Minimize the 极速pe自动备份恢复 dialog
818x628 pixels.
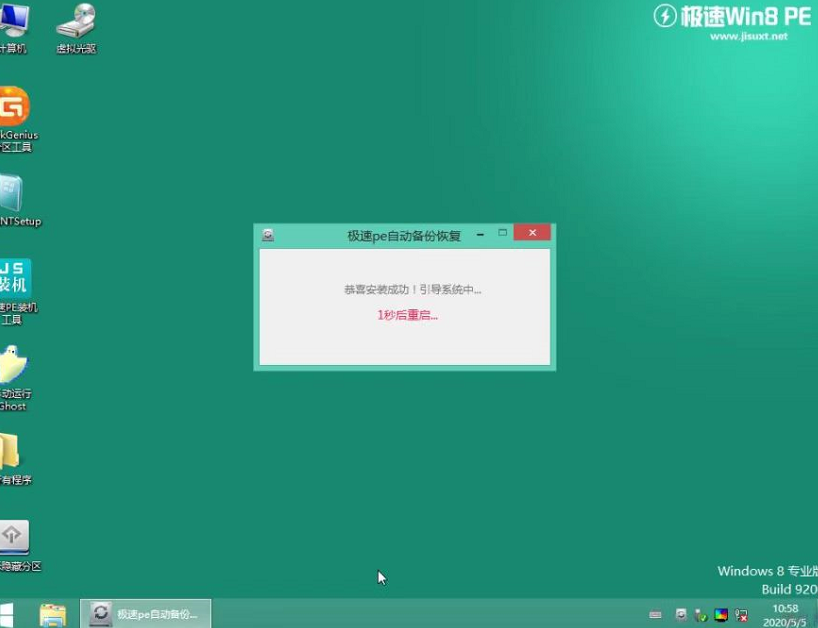tap(480, 233)
